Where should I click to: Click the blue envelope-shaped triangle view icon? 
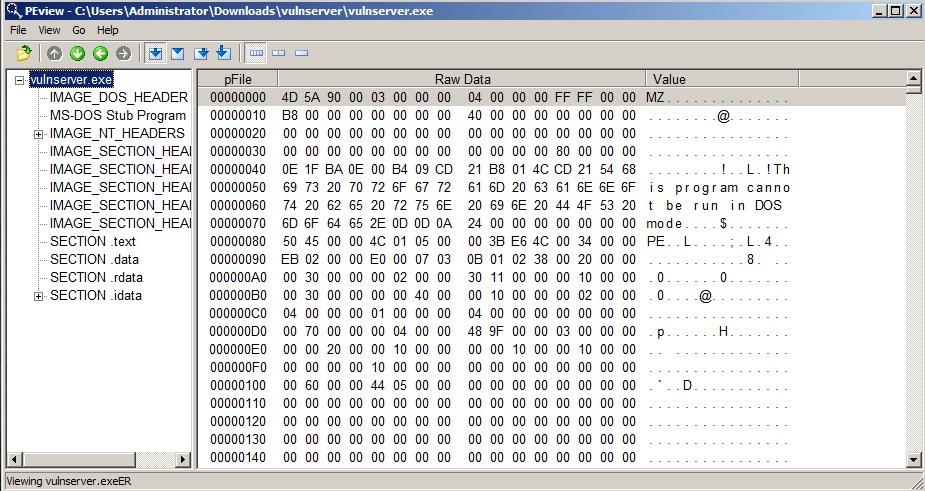[x=178, y=54]
